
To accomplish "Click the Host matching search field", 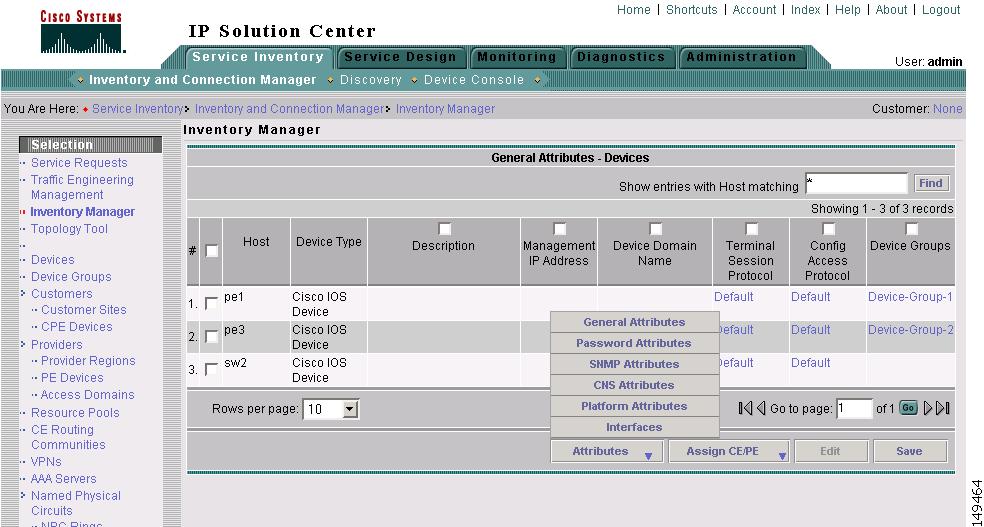I will [x=856, y=183].
